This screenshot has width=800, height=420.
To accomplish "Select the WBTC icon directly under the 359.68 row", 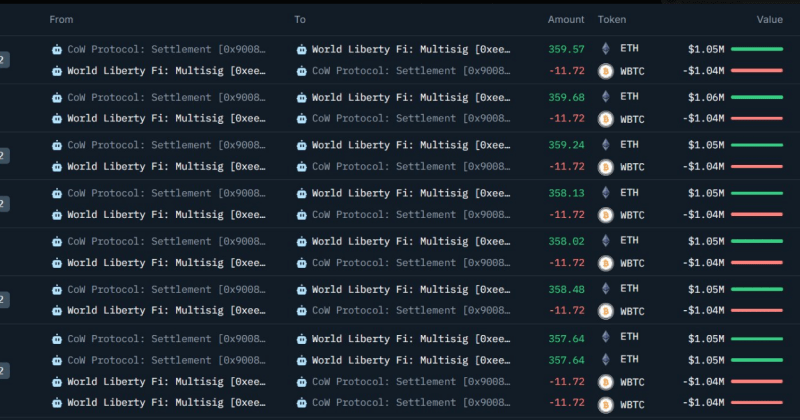I will point(604,119).
